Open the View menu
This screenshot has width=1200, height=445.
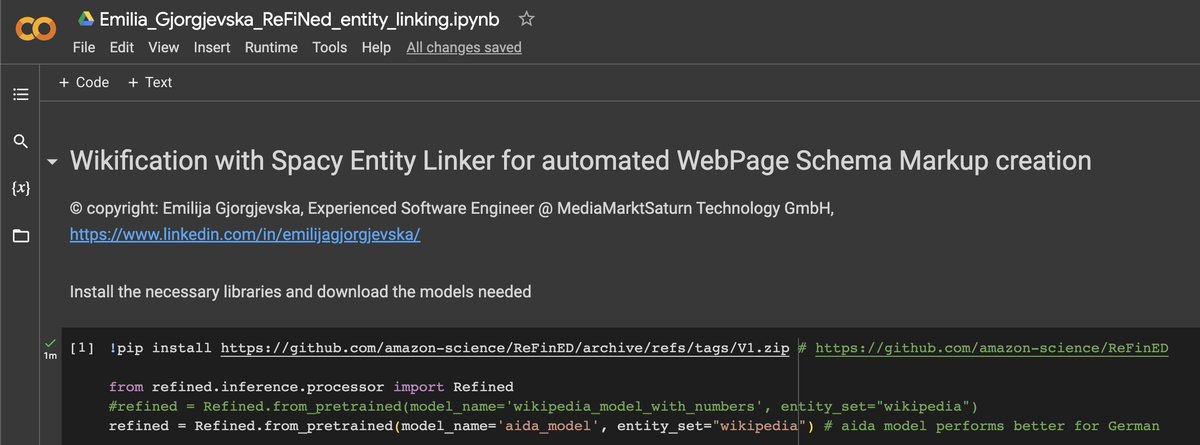164,47
